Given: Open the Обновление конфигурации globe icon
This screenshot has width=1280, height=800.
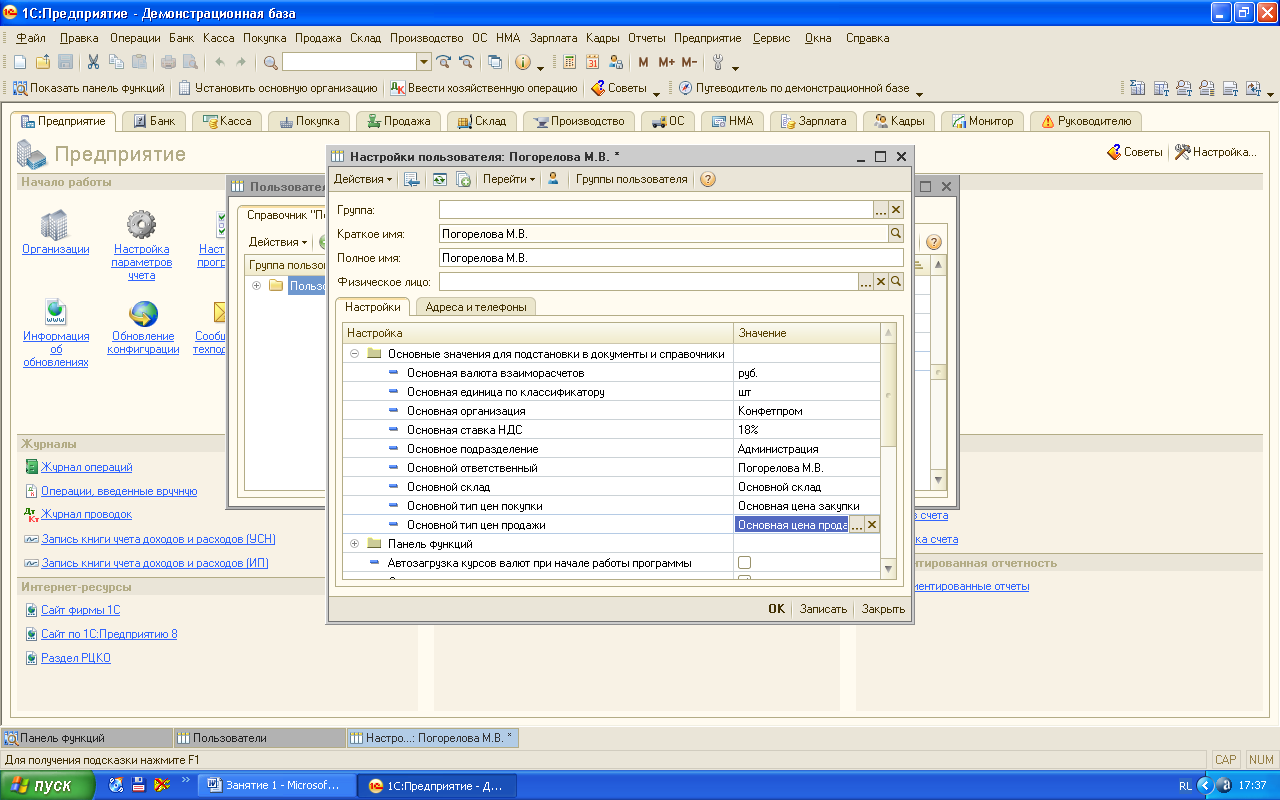Looking at the screenshot, I should 144,314.
